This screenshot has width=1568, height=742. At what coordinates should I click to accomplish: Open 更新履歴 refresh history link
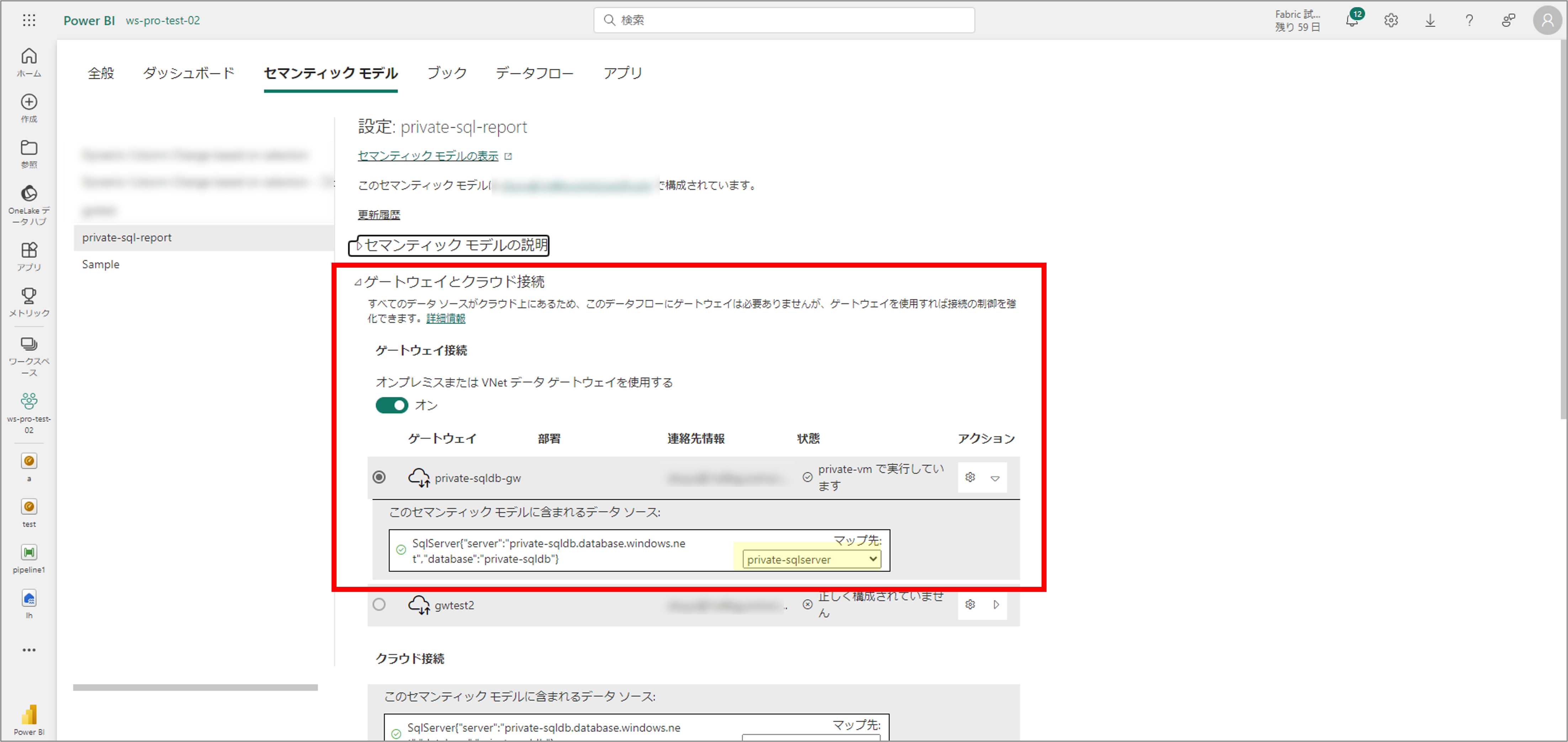pyautogui.click(x=378, y=215)
